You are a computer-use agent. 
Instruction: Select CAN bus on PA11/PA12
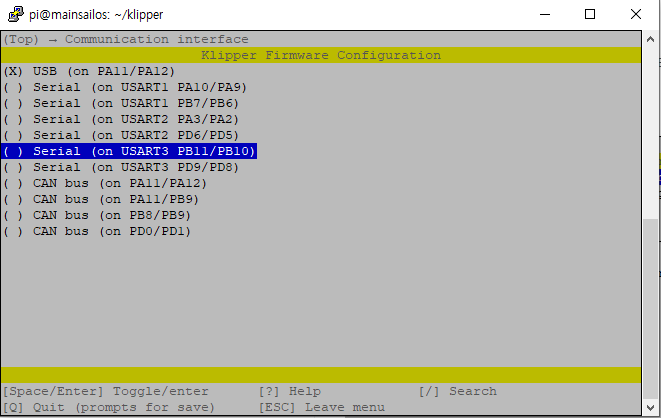tap(105, 183)
